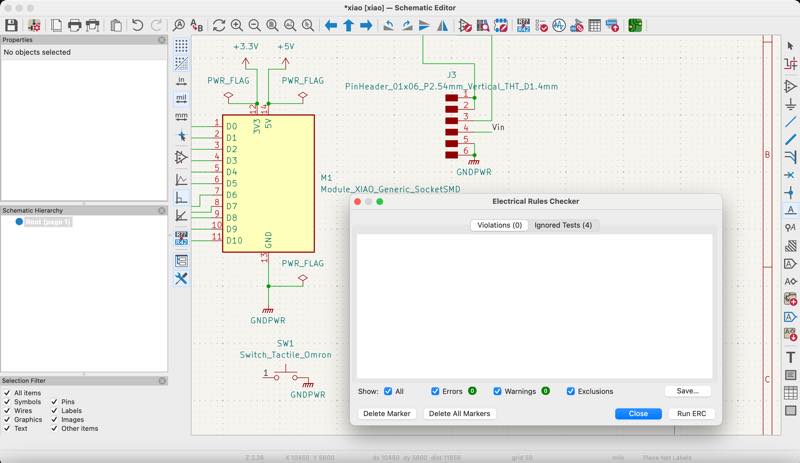Viewport: 800px width, 463px height.
Task: Rotate selection clockwise
Action: tap(407, 25)
